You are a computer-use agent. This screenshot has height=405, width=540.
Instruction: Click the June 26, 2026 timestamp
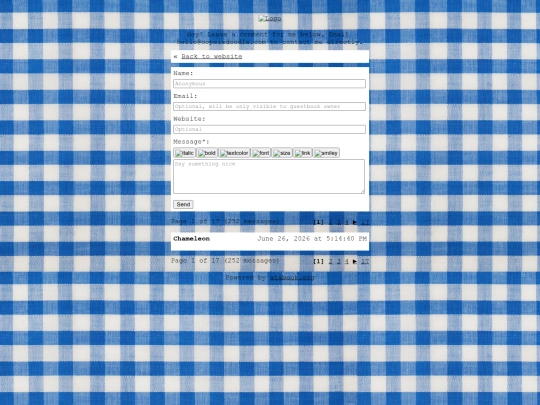[x=312, y=239]
